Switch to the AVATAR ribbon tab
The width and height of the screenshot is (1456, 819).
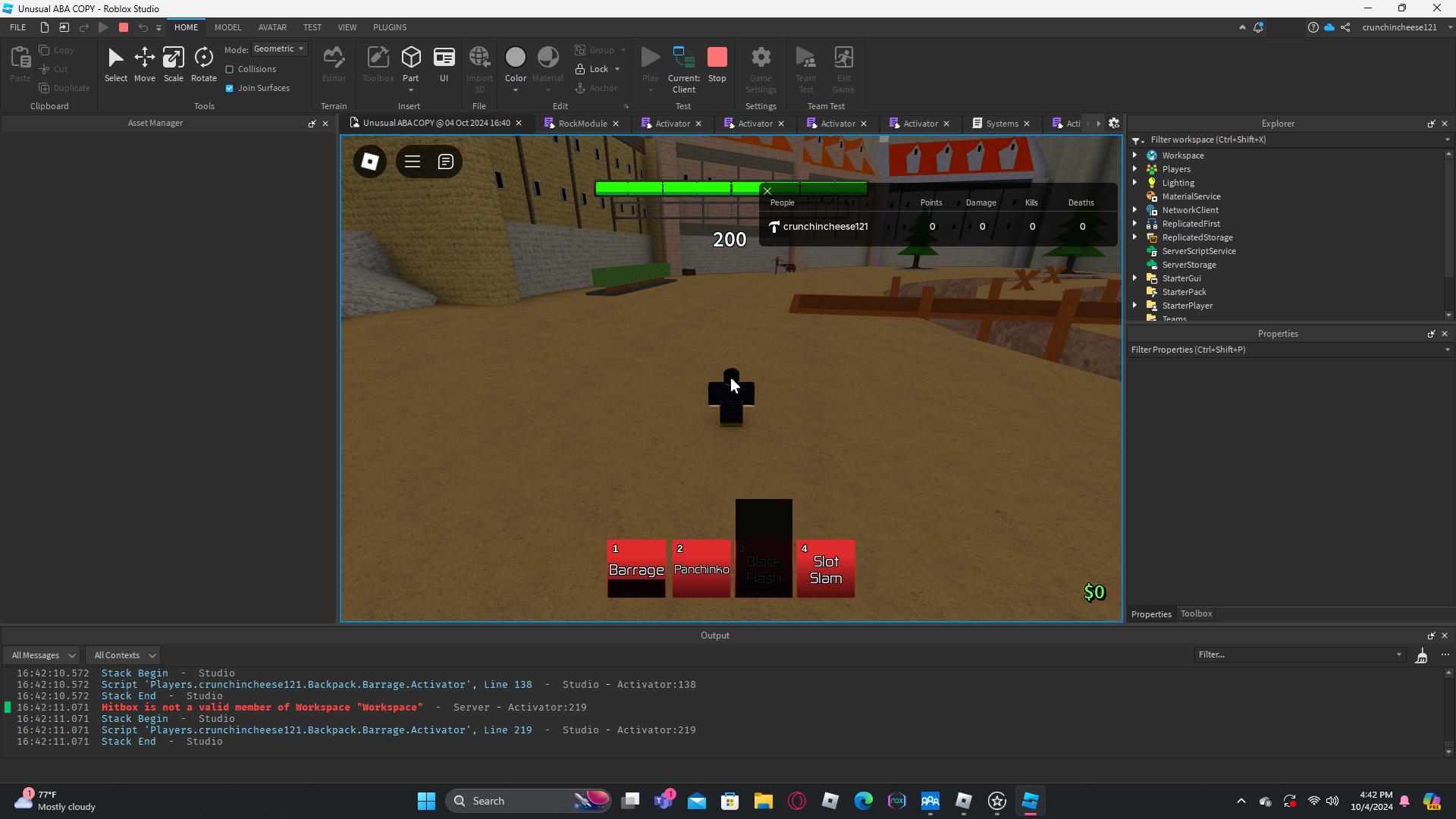click(x=272, y=27)
